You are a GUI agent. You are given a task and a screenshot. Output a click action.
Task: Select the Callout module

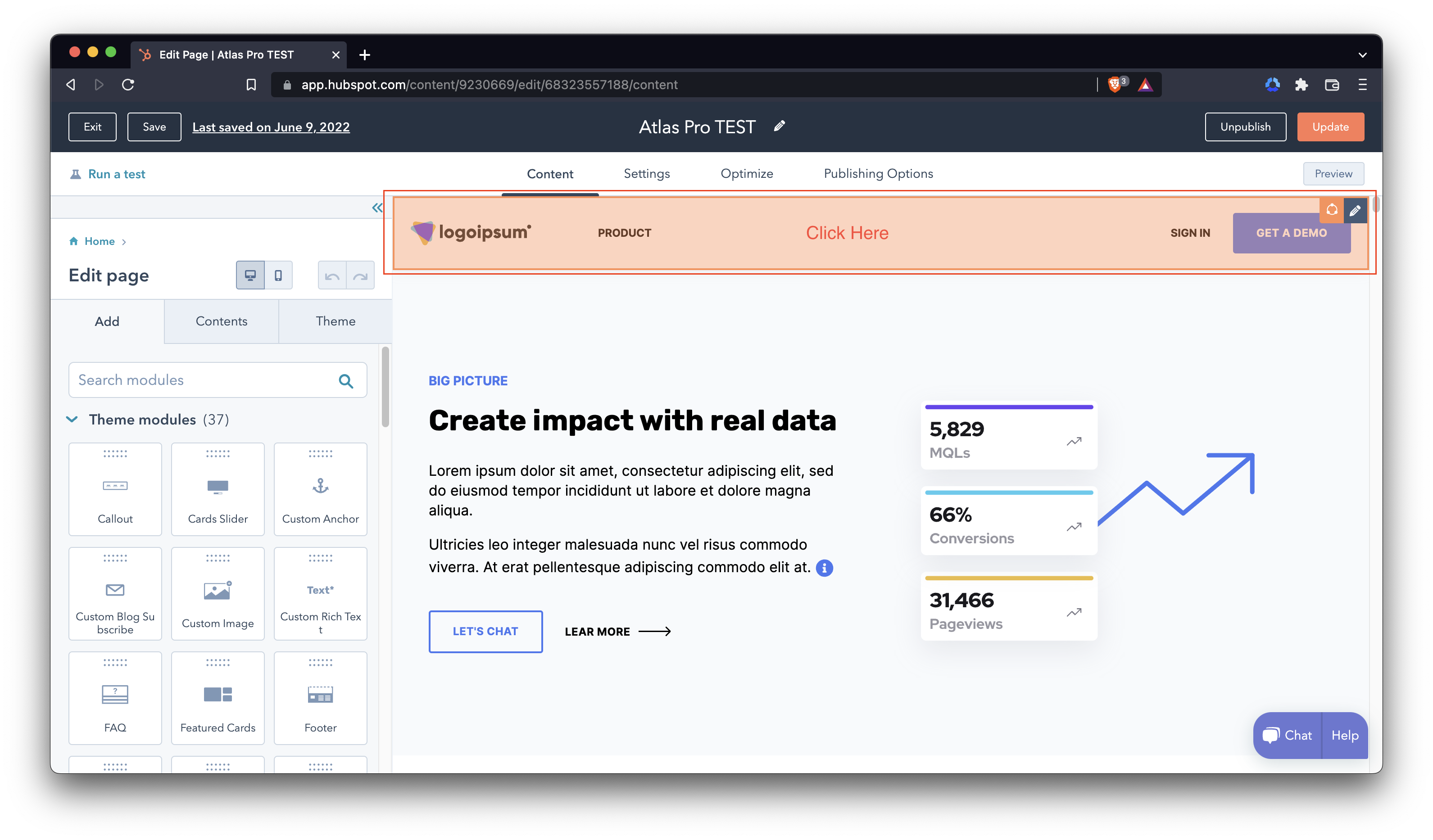click(115, 489)
